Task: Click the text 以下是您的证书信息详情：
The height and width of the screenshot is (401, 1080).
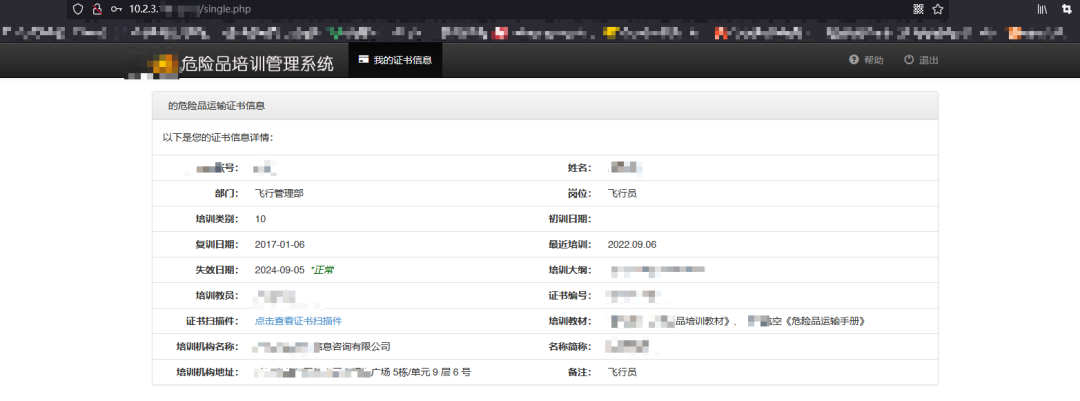Action: [x=218, y=137]
